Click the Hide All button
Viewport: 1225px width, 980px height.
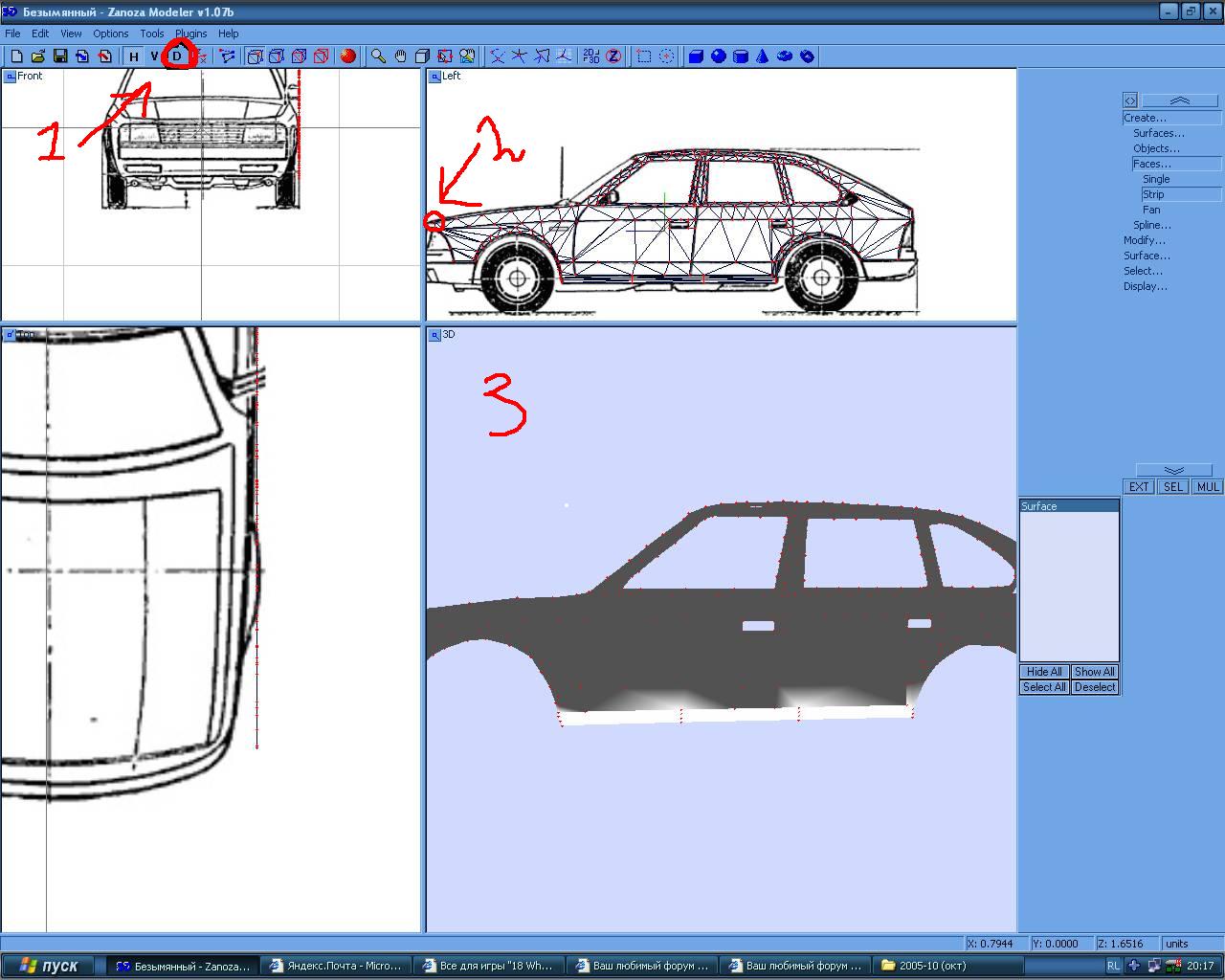tap(1043, 672)
